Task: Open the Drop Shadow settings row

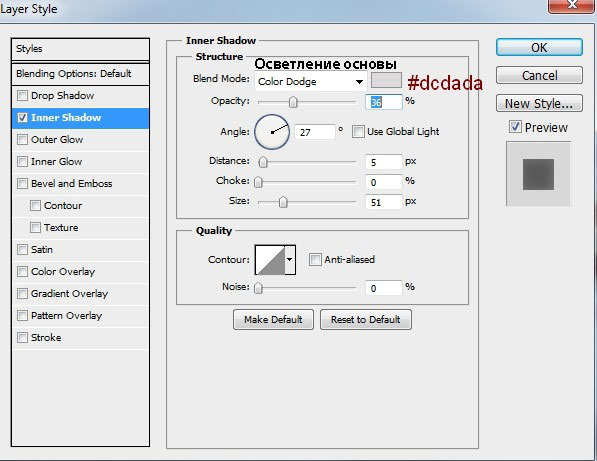Action: click(80, 96)
